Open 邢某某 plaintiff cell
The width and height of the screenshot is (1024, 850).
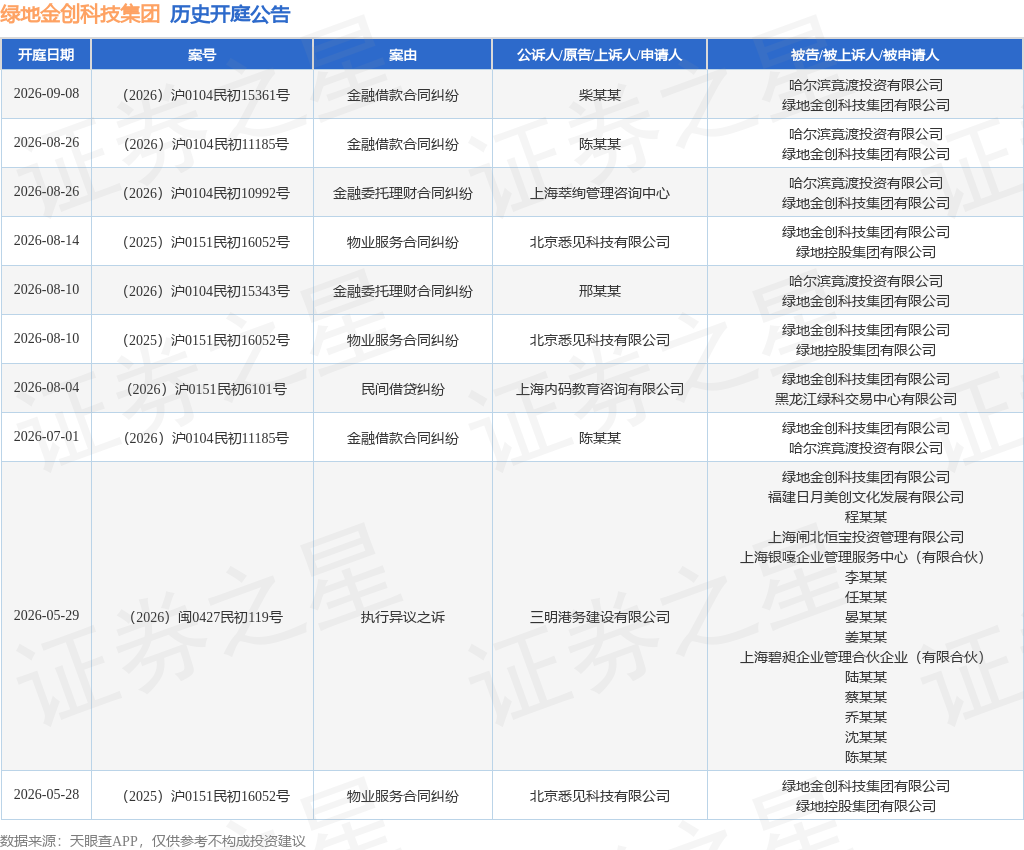pyautogui.click(x=600, y=291)
